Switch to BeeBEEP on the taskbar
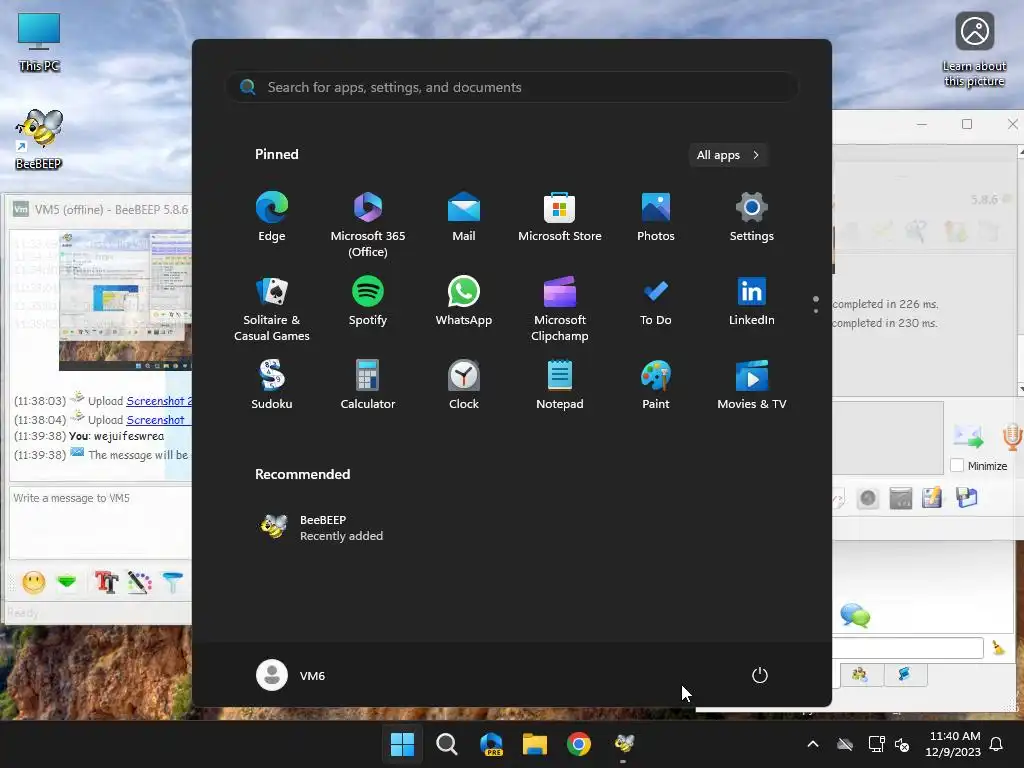 pyautogui.click(x=624, y=744)
